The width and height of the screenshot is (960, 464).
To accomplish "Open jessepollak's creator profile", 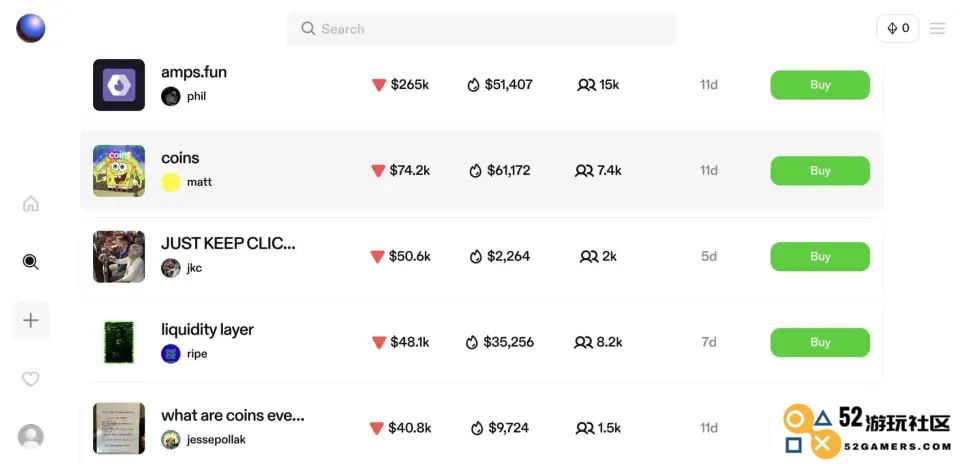I will 203,440.
